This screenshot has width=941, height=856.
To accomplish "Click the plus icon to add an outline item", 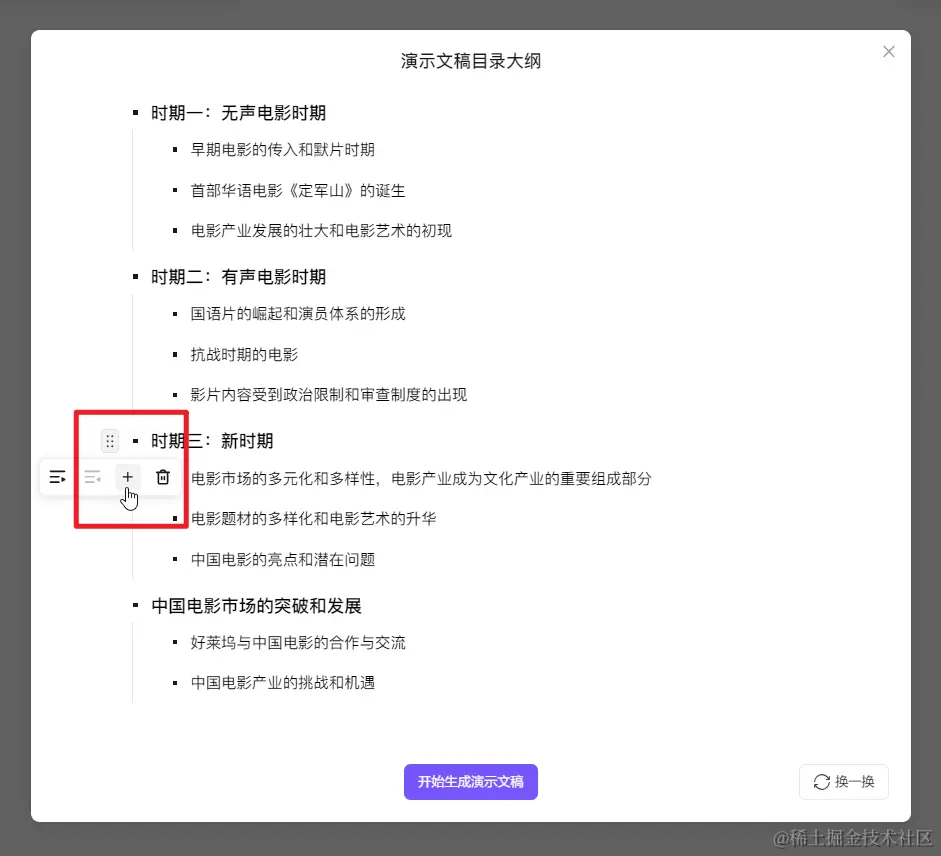I will pos(127,477).
